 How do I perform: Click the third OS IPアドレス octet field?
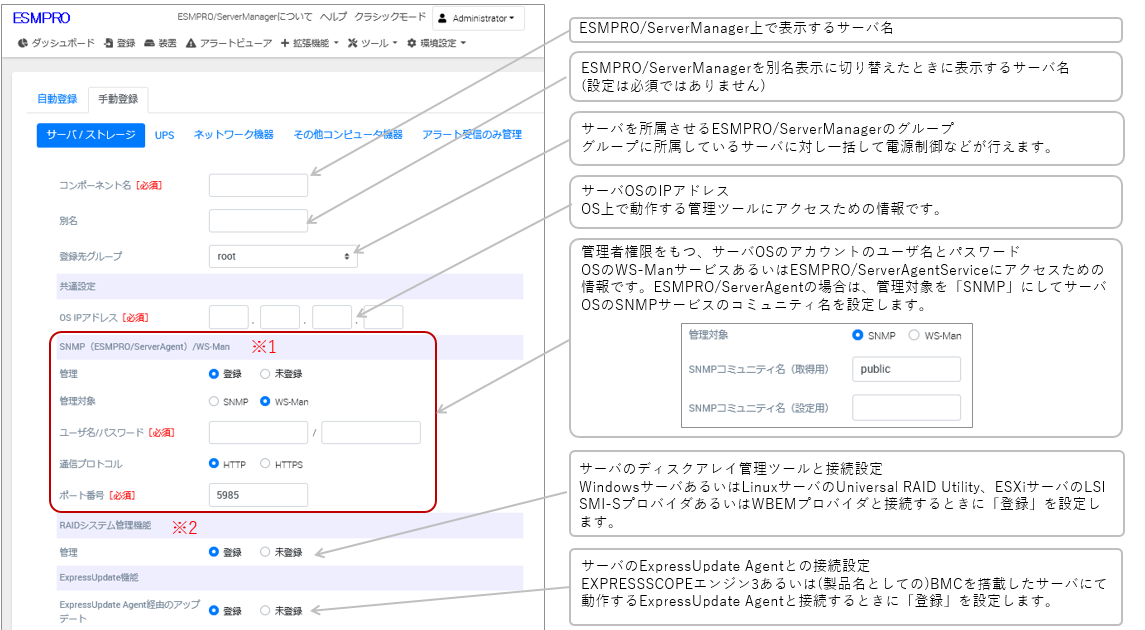click(x=332, y=318)
